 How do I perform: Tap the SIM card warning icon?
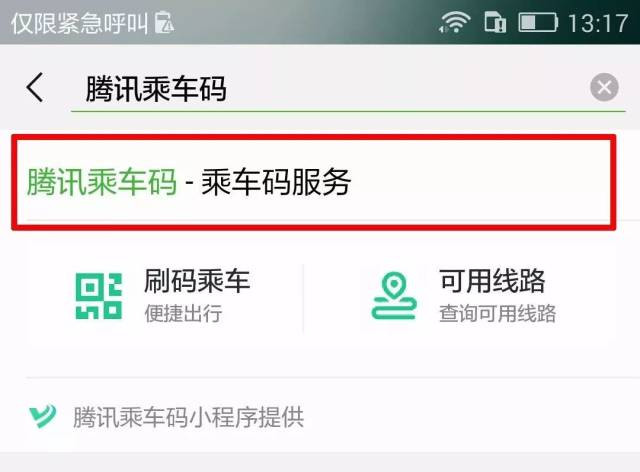pos(164,22)
